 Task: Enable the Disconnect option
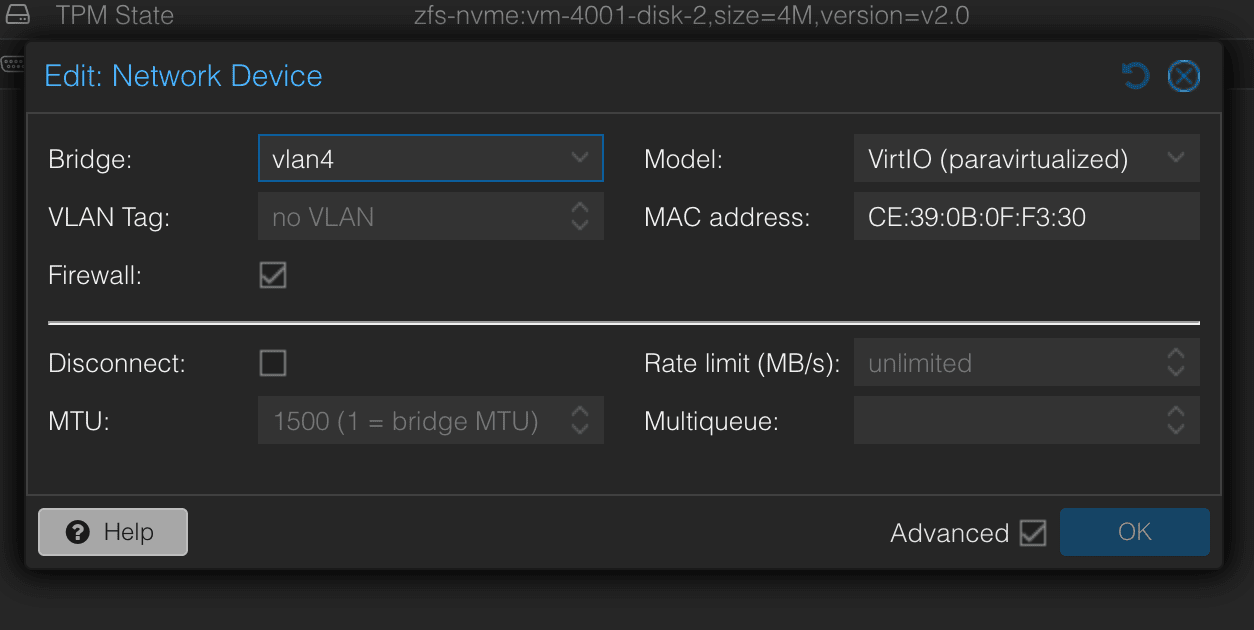[x=272, y=363]
